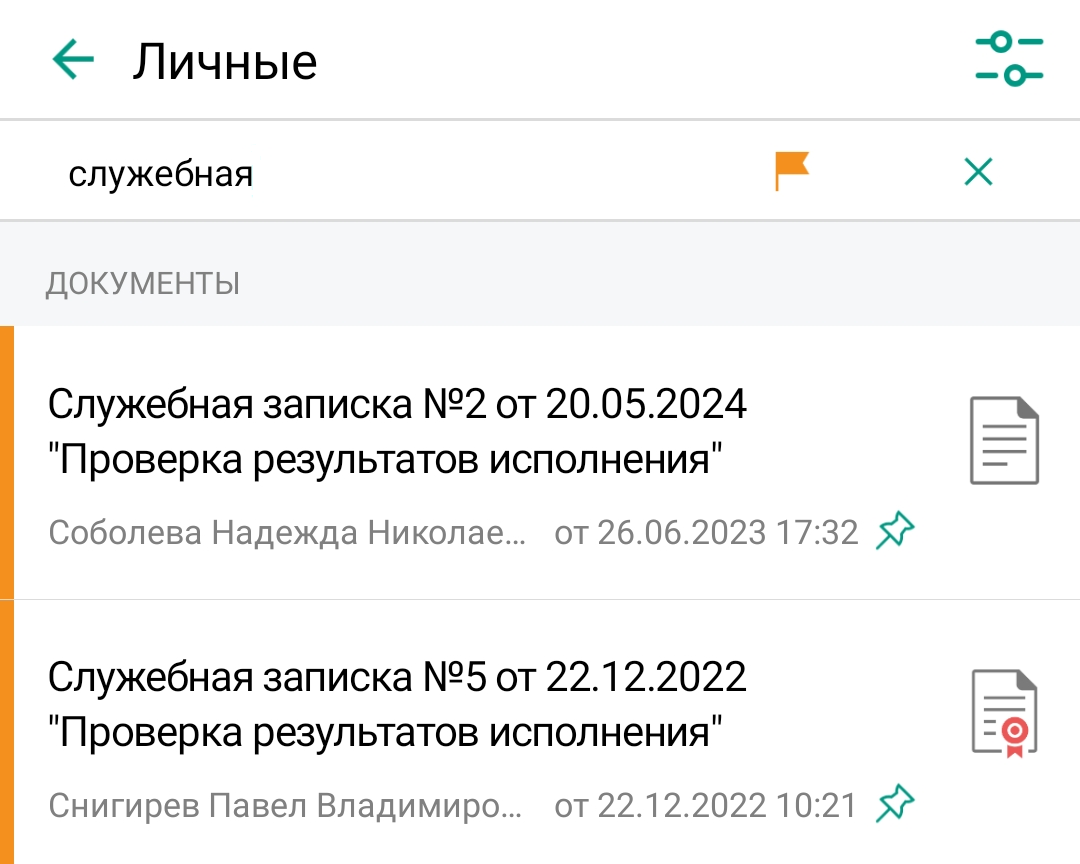This screenshot has height=864, width=1080.
Task: Toggle the pin on memo №5
Action: pos(895,804)
